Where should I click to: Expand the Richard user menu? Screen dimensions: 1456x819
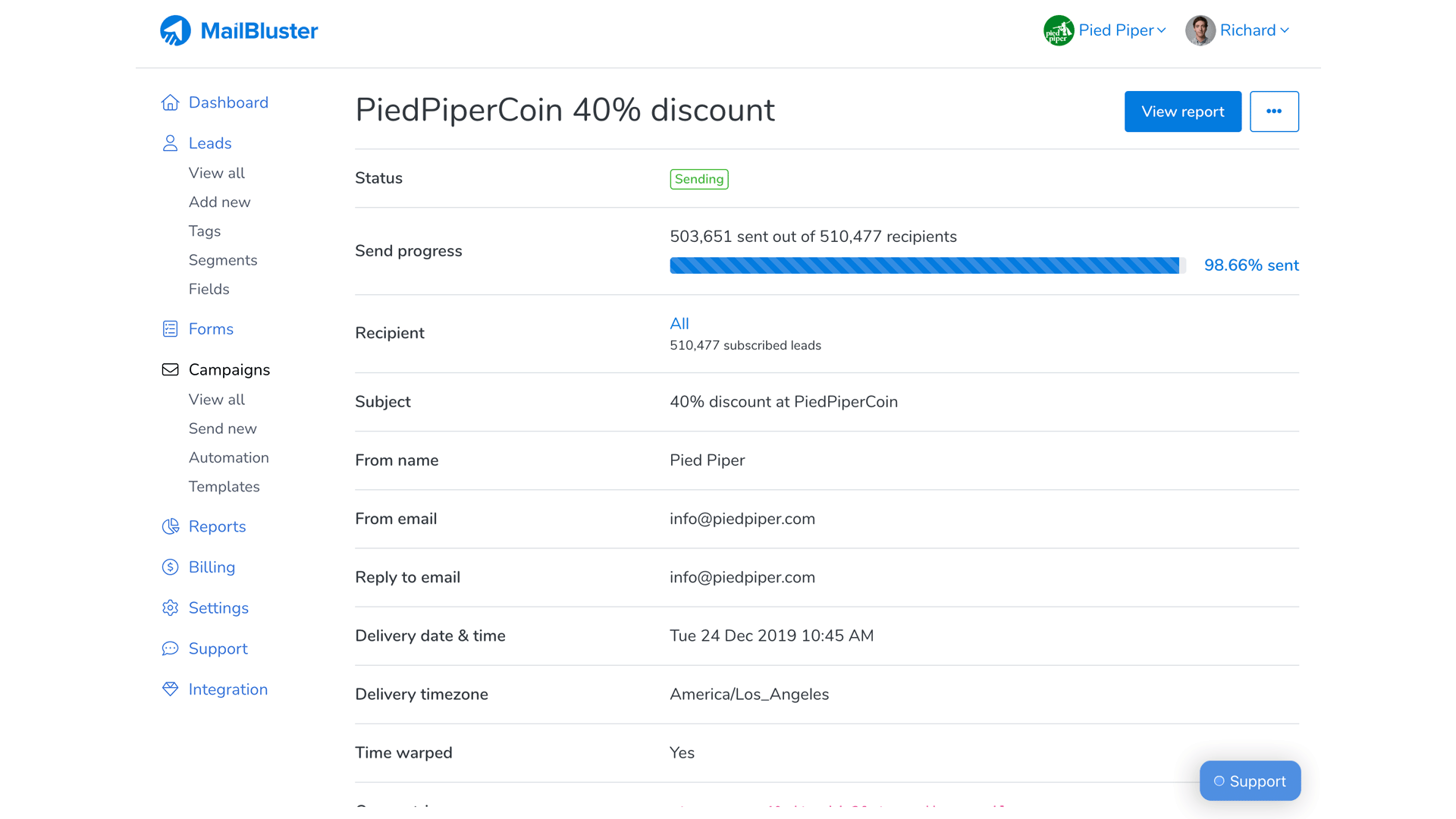1238,30
